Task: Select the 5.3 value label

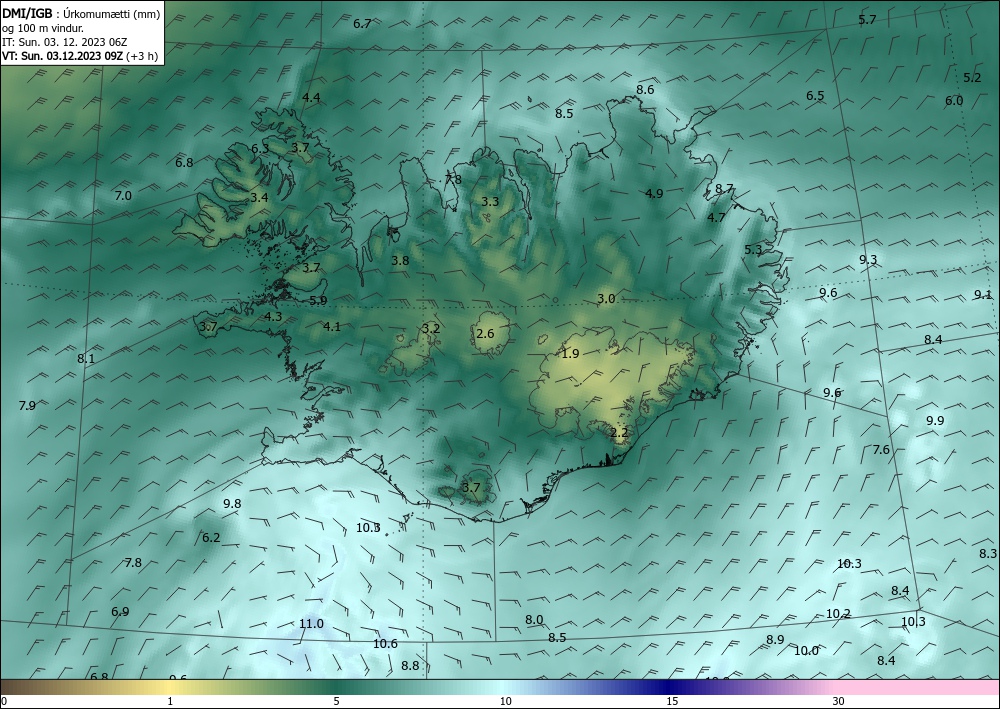Action: [x=753, y=250]
